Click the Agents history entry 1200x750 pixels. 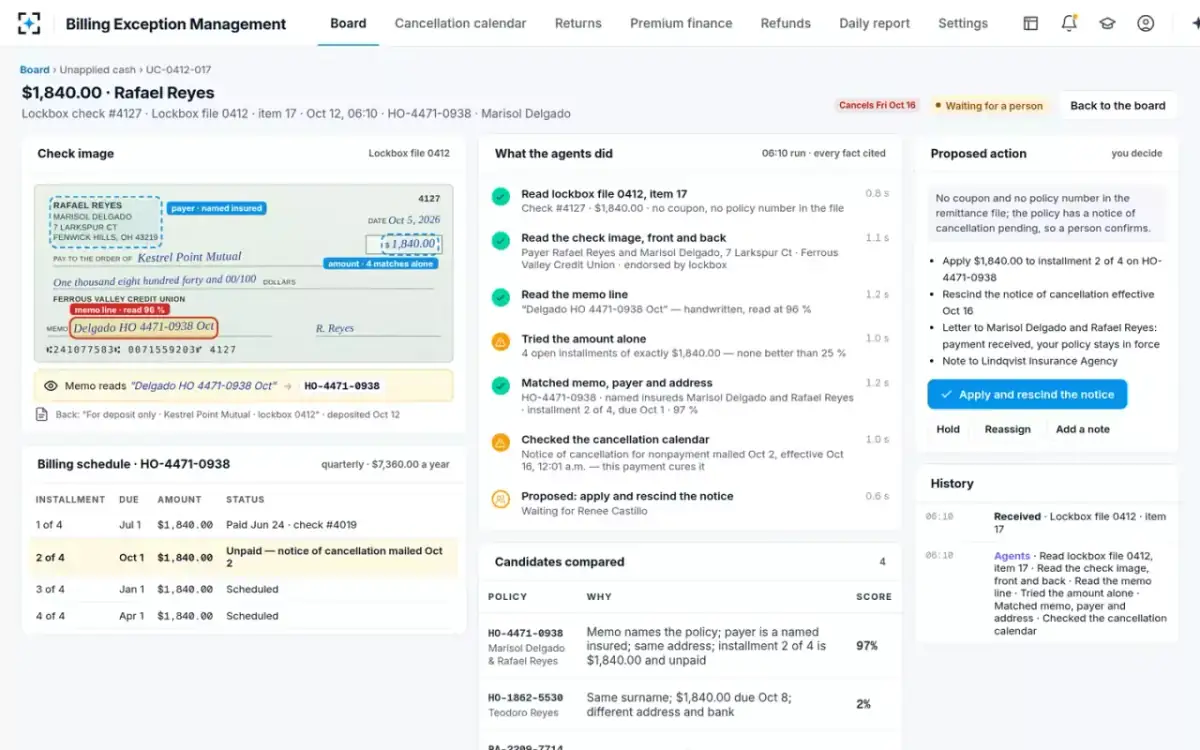(x=1048, y=593)
